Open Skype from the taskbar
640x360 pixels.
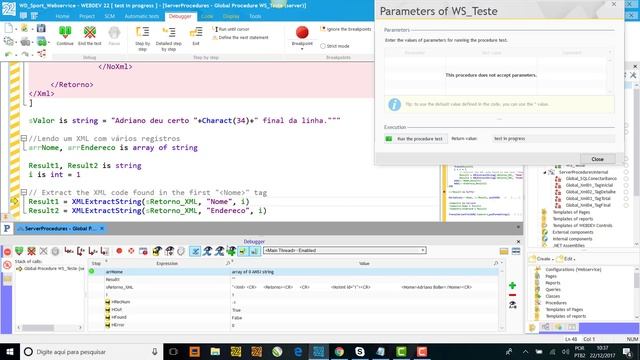tap(360, 351)
